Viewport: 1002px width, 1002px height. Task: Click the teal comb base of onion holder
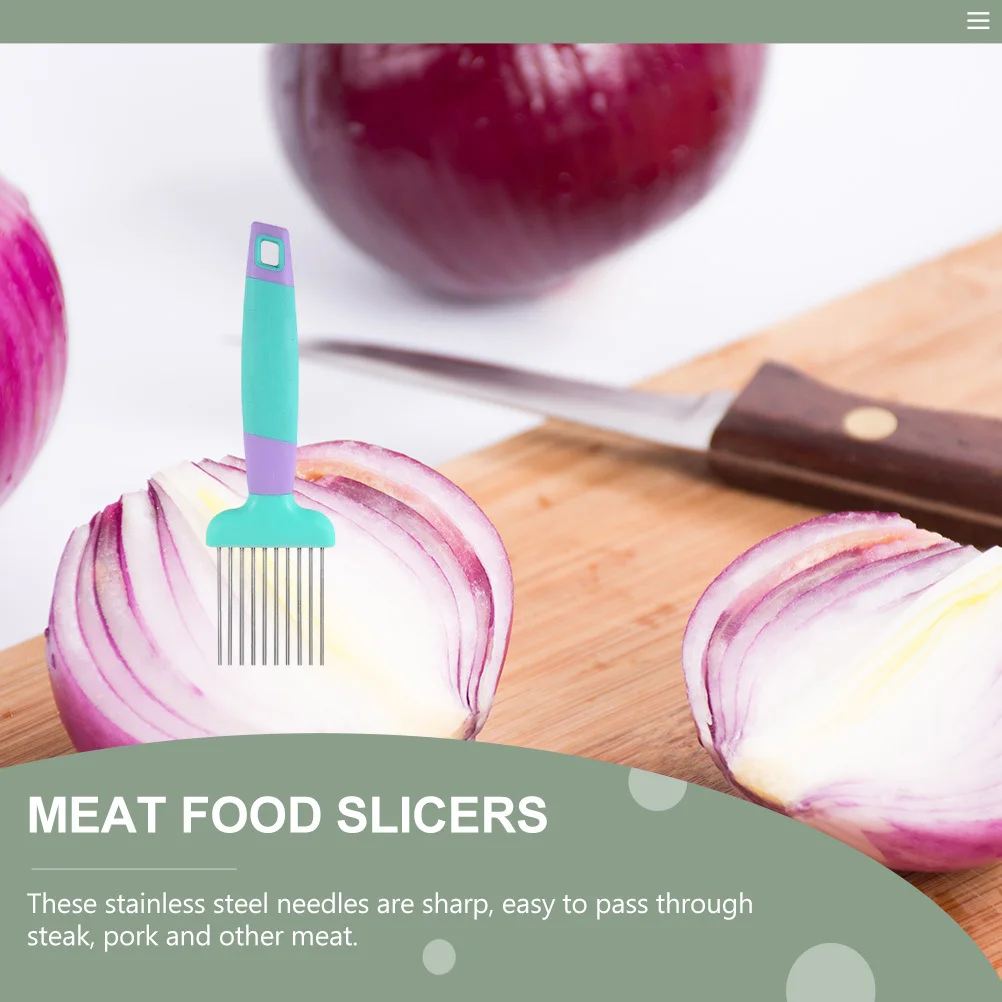pos(270,522)
